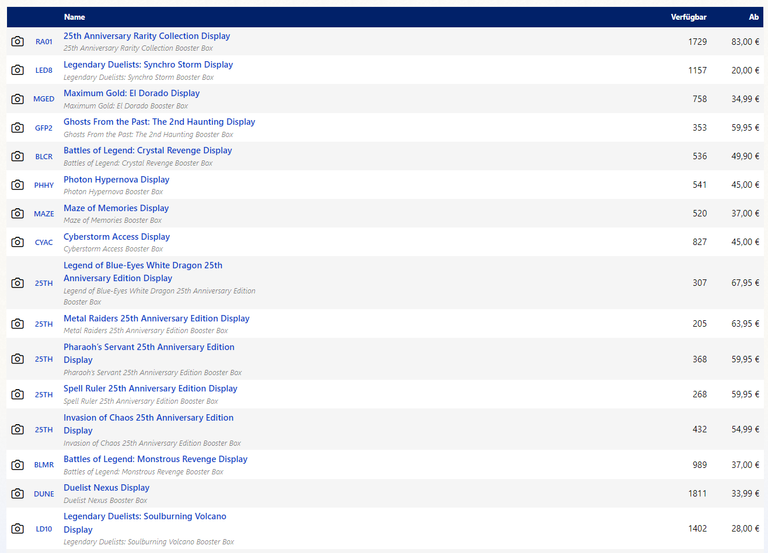The image size is (768, 553).
Task: Click the camera icon for MAZE row
Action: (18, 214)
